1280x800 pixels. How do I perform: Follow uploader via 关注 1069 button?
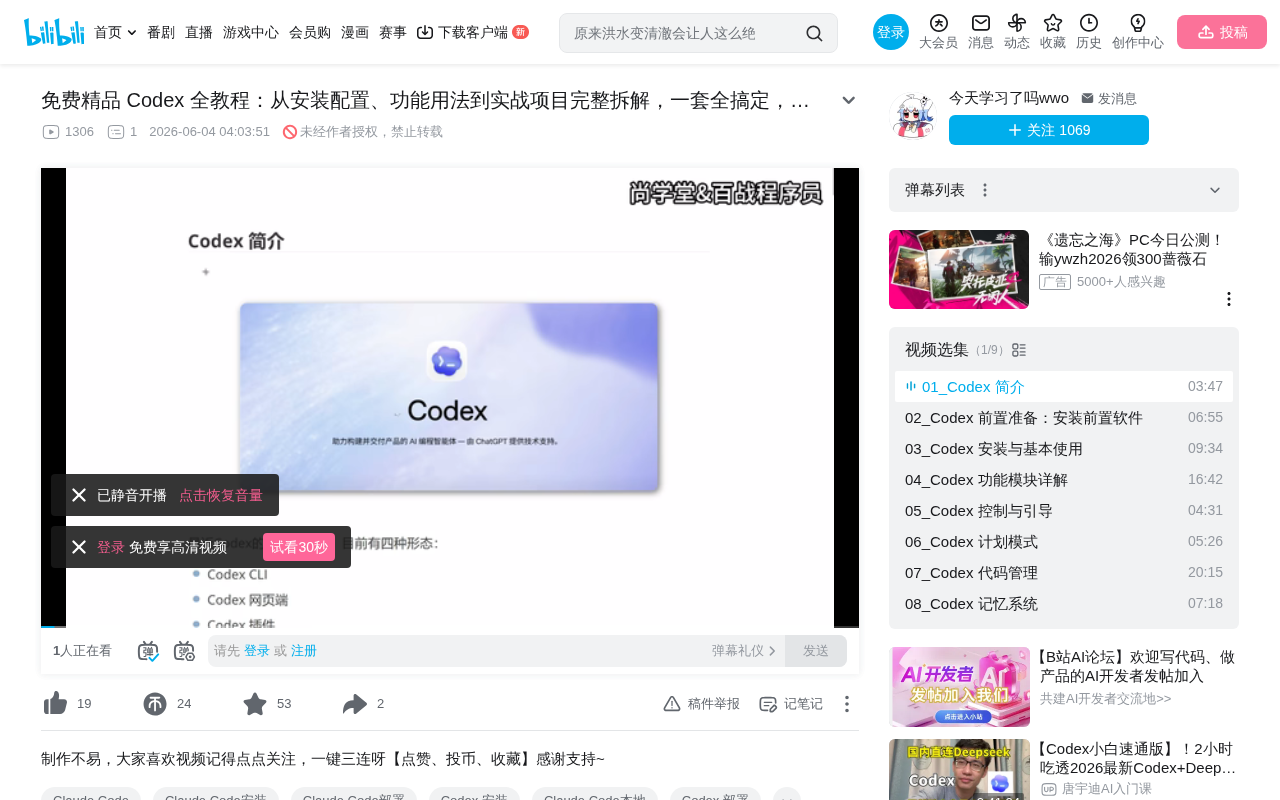(x=1049, y=130)
